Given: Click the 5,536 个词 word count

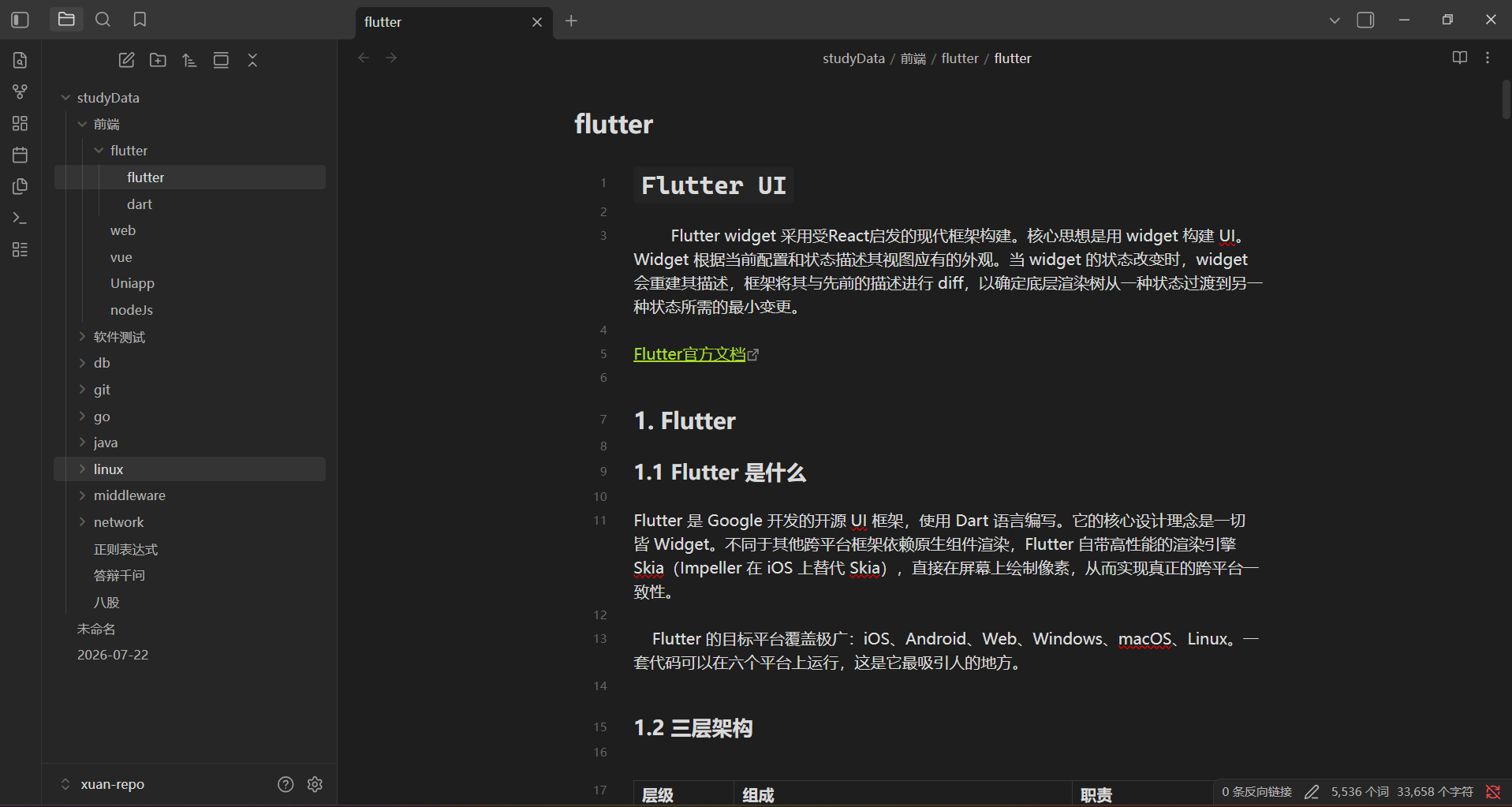Looking at the screenshot, I should pyautogui.click(x=1360, y=791).
